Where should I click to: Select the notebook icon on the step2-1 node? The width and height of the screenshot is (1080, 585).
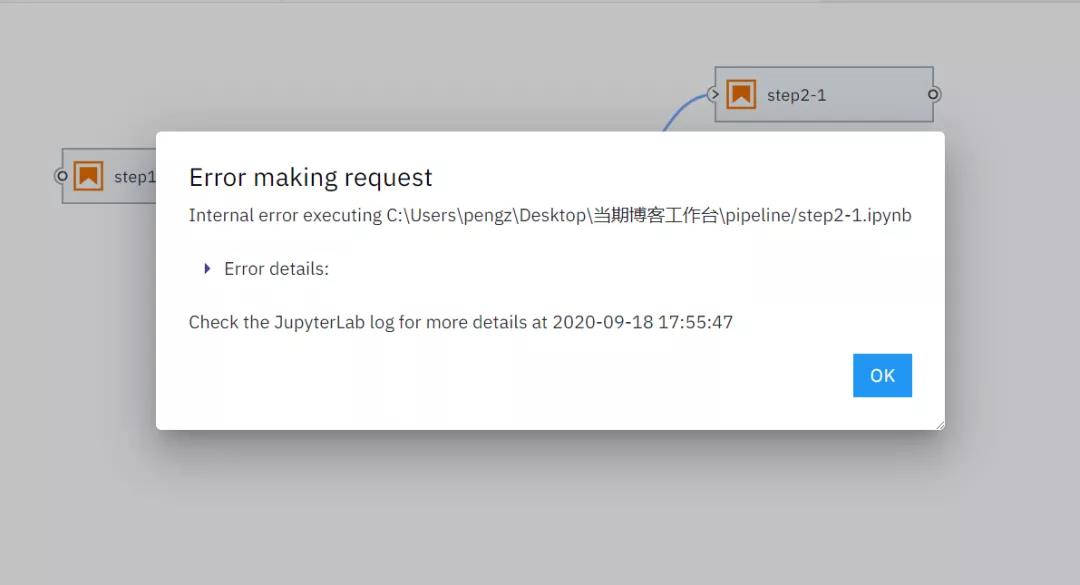[x=740, y=94]
